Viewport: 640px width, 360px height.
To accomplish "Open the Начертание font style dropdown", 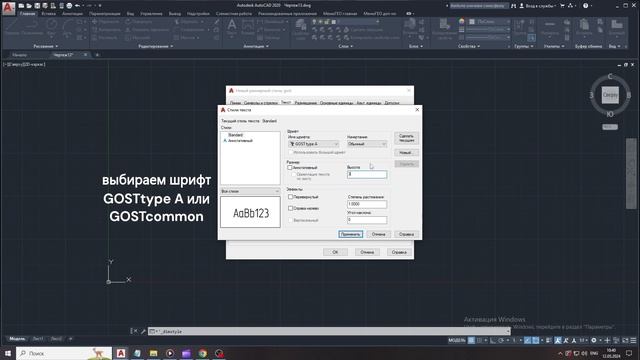I will (x=367, y=144).
